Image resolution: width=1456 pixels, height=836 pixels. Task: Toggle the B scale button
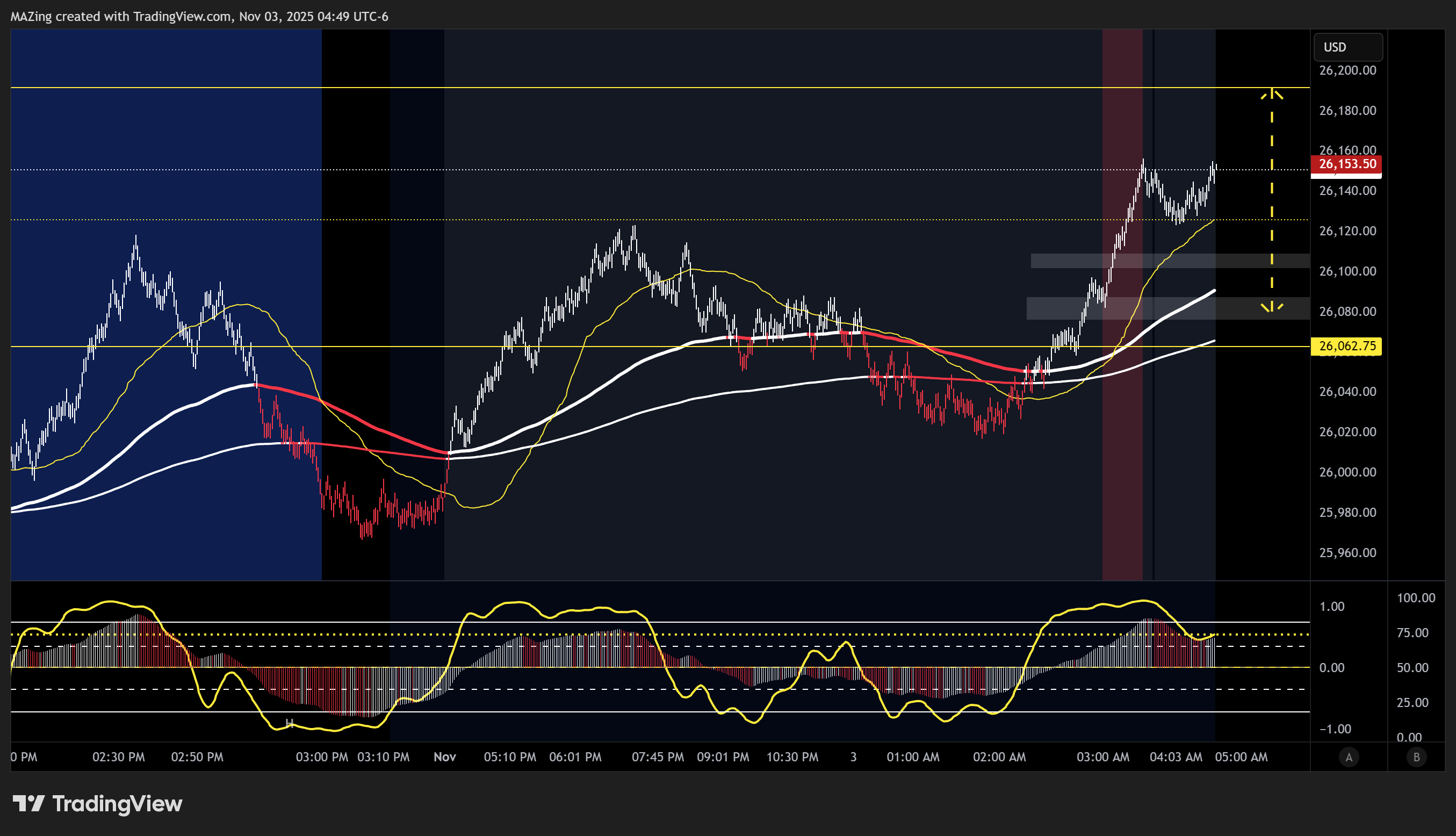(x=1416, y=758)
